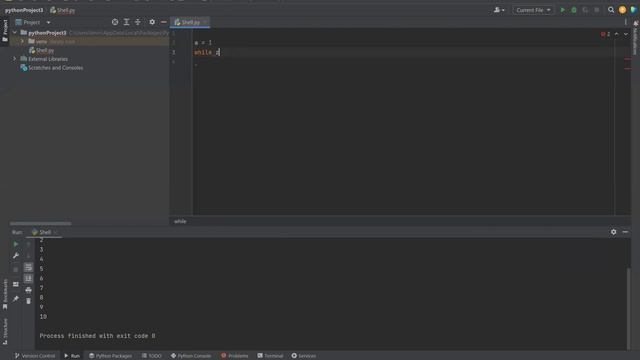The width and height of the screenshot is (640, 360).
Task: Click Run with Coverage icon in top toolbar
Action: point(585,10)
